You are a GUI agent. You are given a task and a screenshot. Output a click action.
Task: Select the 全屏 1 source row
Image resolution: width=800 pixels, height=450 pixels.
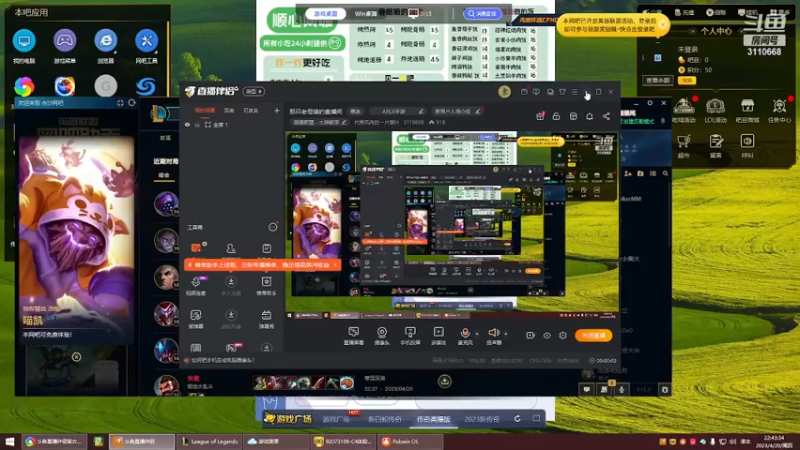tap(232, 124)
